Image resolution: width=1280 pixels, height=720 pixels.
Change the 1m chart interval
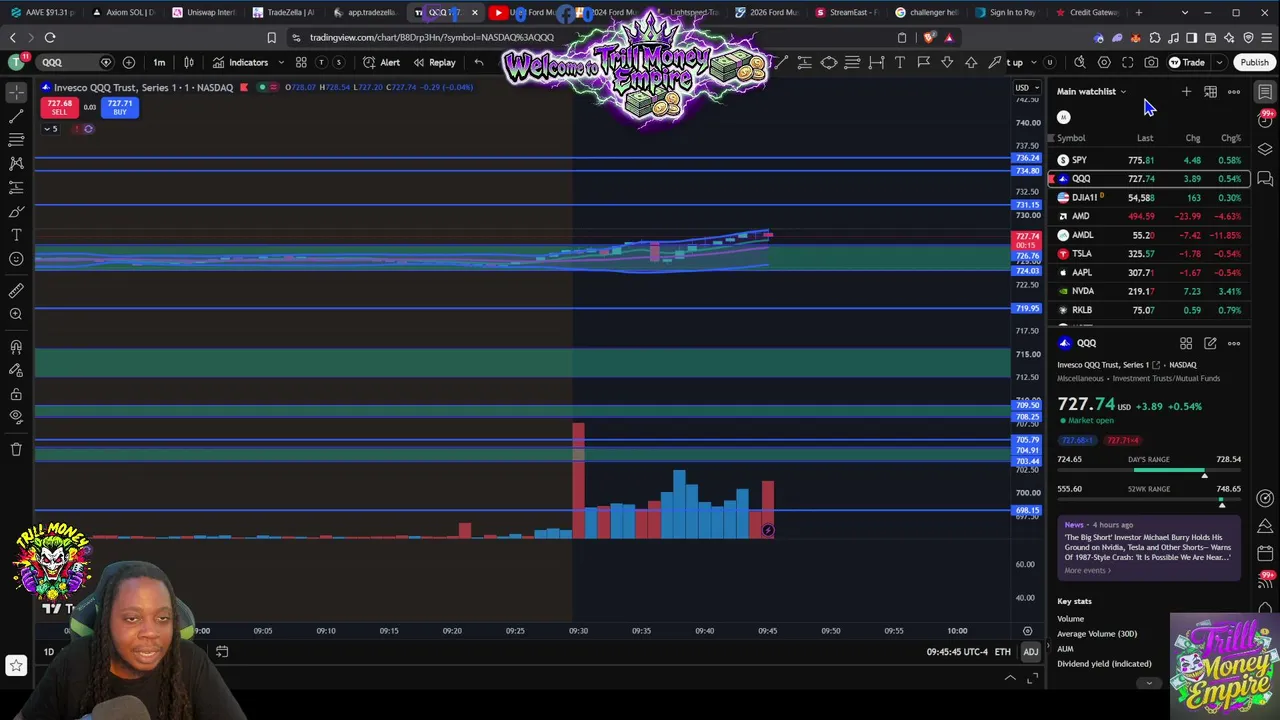click(159, 62)
